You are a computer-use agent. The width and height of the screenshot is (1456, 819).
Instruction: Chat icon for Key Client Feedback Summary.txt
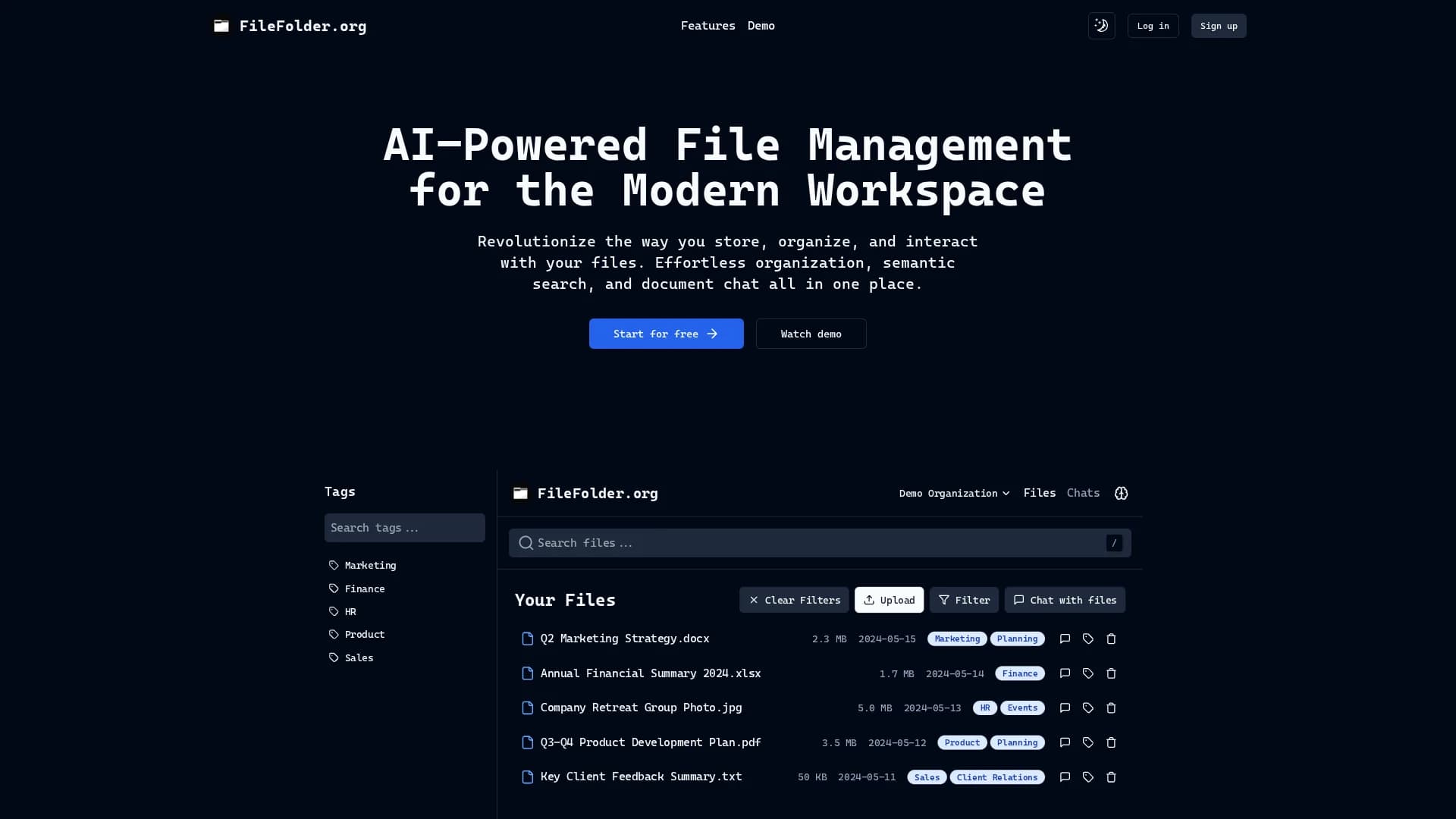point(1065,777)
